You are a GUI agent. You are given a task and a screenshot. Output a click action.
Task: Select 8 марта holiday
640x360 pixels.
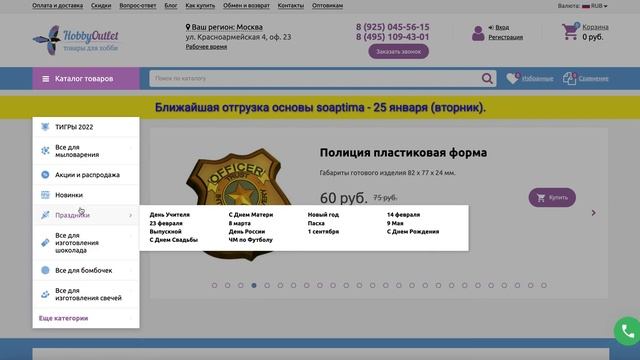tap(240, 223)
